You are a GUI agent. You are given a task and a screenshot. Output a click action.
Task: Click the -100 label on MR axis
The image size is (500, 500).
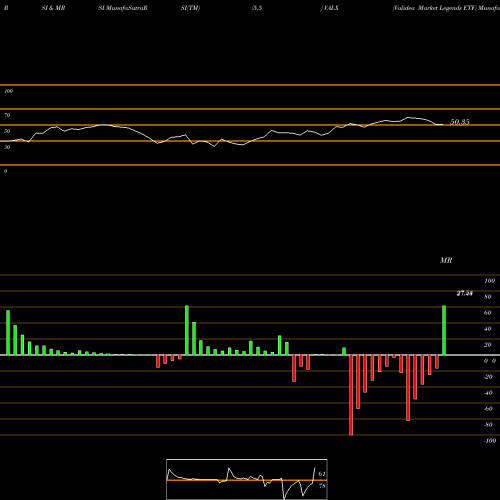click(490, 441)
